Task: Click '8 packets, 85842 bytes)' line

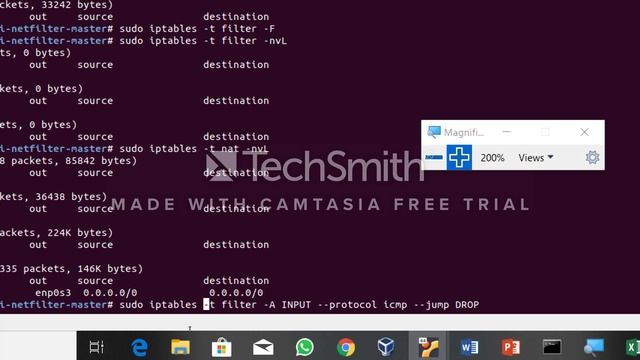Action: [x=68, y=161]
